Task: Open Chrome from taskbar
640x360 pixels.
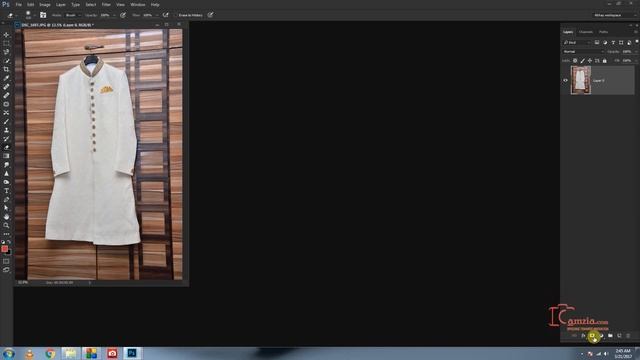Action: [50, 353]
